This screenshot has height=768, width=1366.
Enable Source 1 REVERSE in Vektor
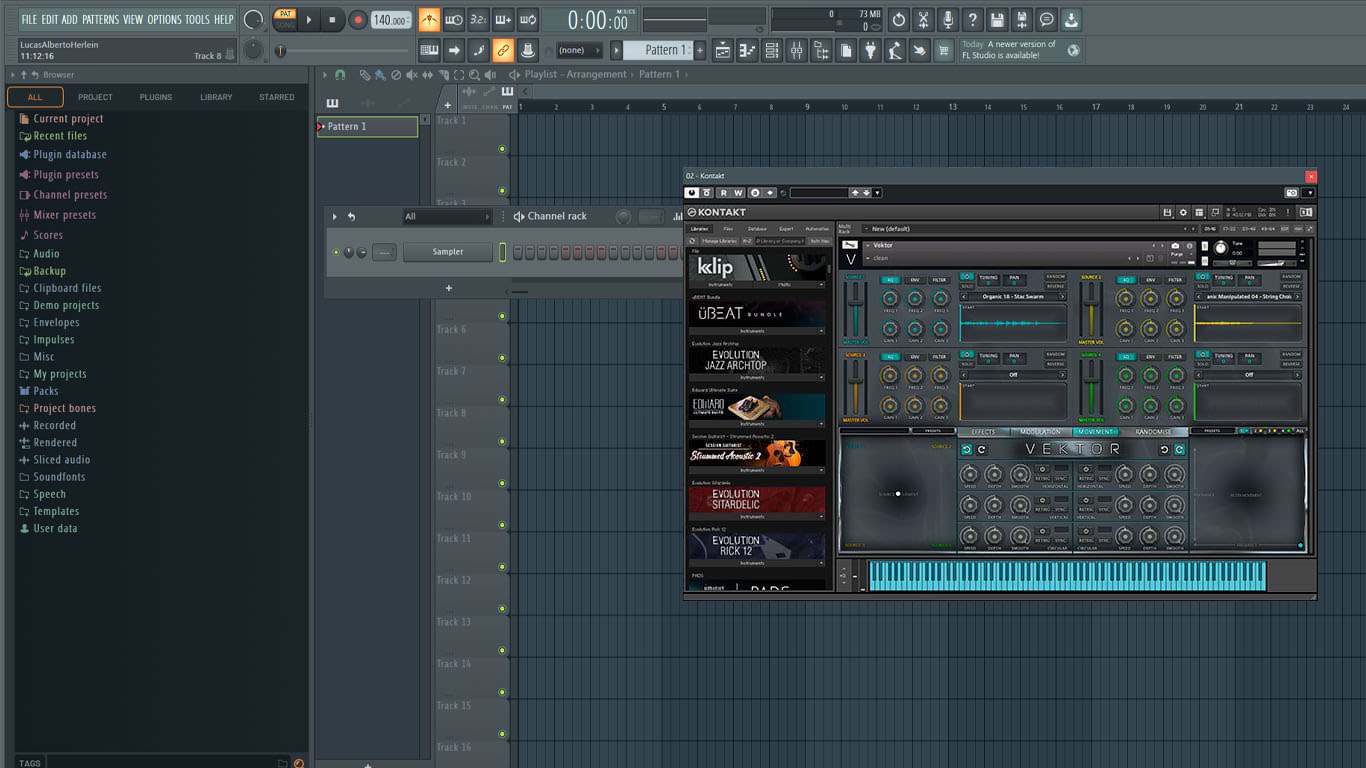pyautogui.click(x=1056, y=286)
